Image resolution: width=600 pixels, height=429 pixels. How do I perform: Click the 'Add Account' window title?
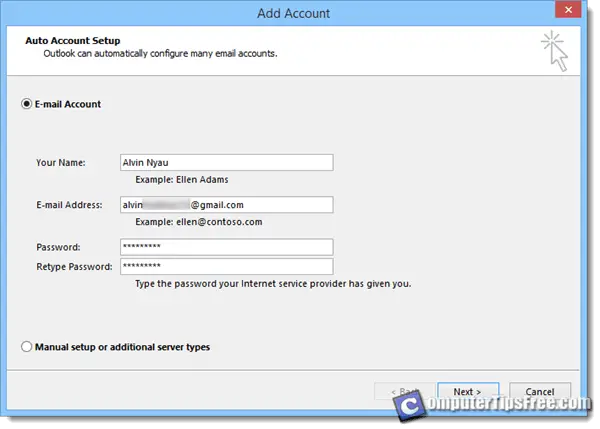click(293, 13)
